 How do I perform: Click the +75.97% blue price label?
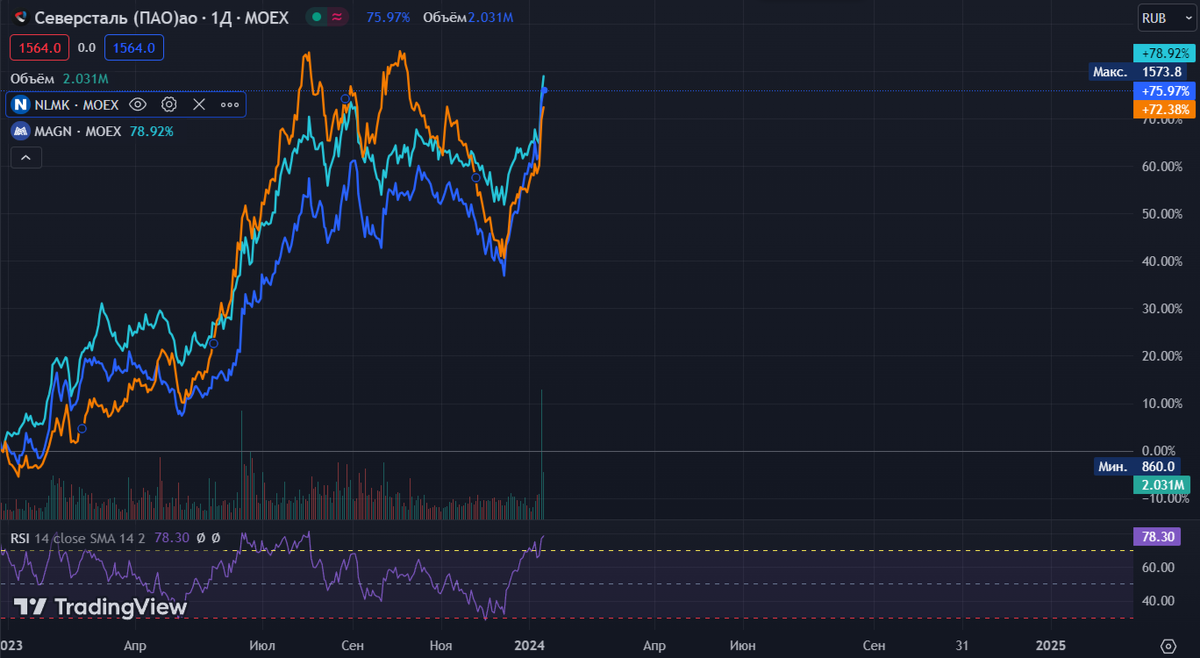pyautogui.click(x=1163, y=91)
